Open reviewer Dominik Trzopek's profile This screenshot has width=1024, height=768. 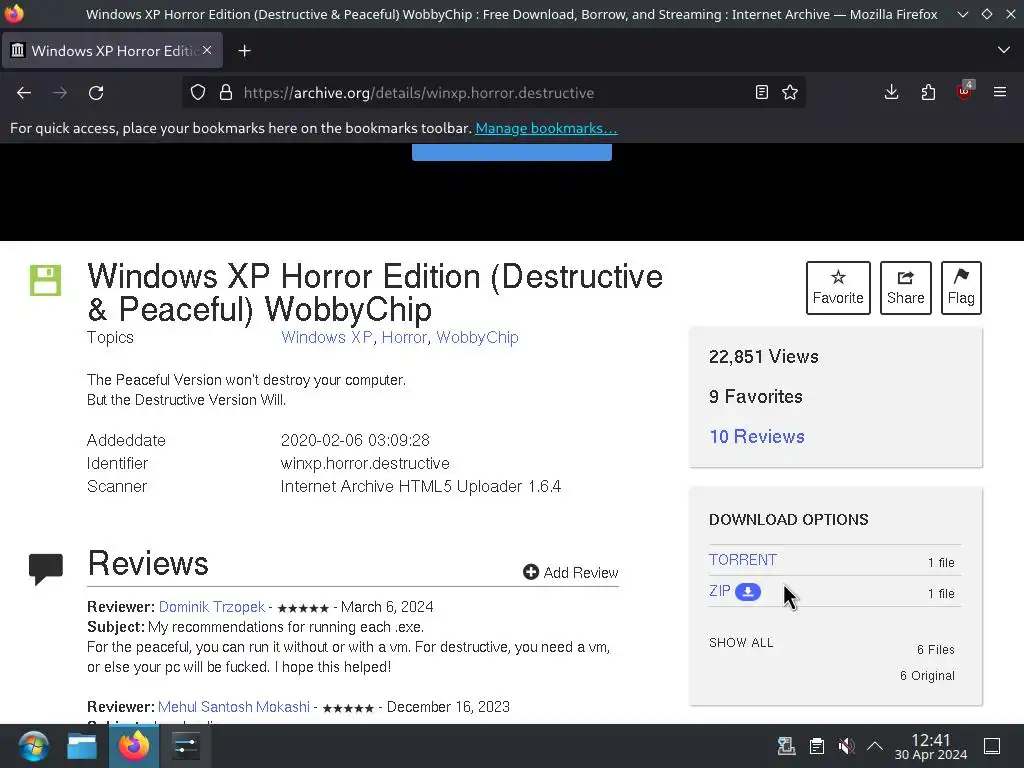click(212, 607)
